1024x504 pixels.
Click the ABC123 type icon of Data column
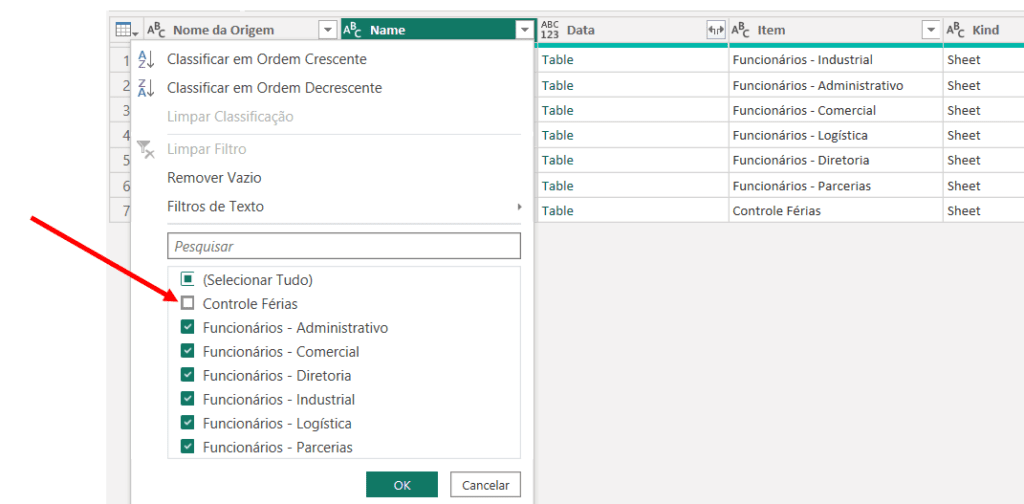[551, 30]
